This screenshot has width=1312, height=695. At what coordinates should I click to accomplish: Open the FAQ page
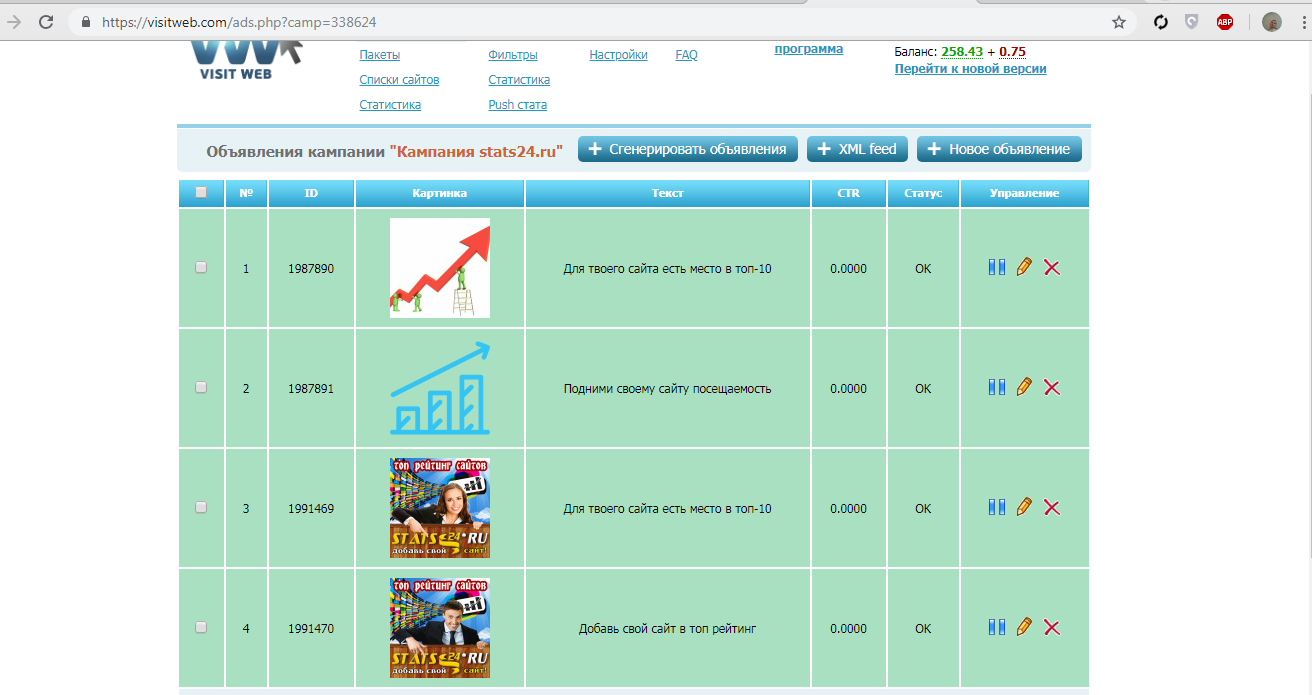686,55
